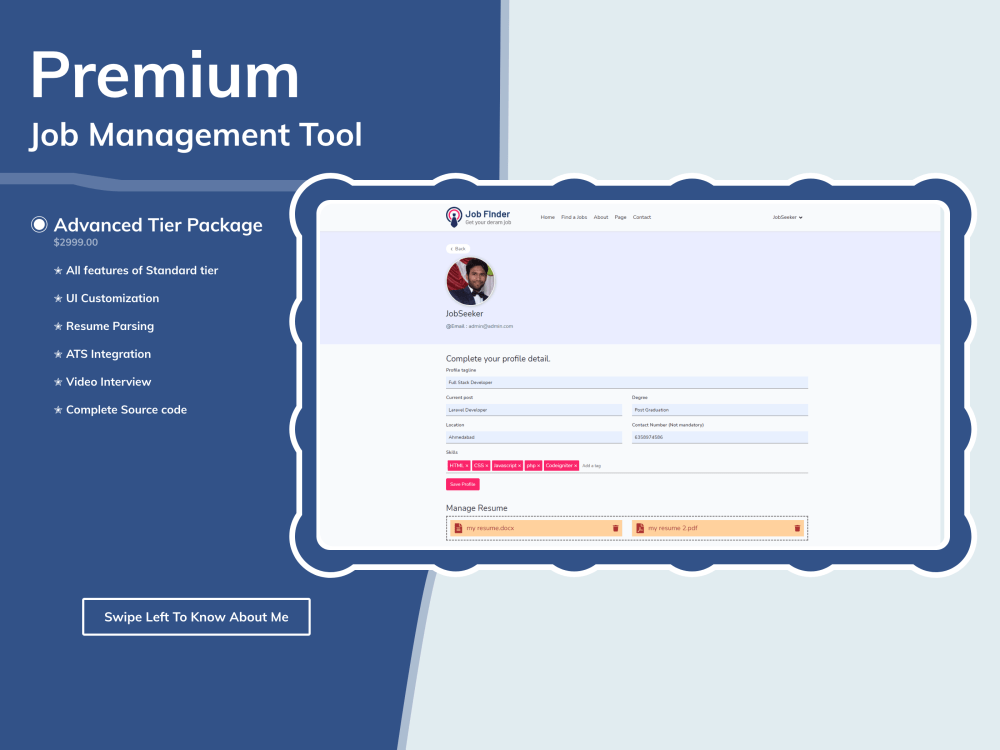Click Complete your profile detail heading
Viewport: 1000px width, 750px height.
(497, 358)
